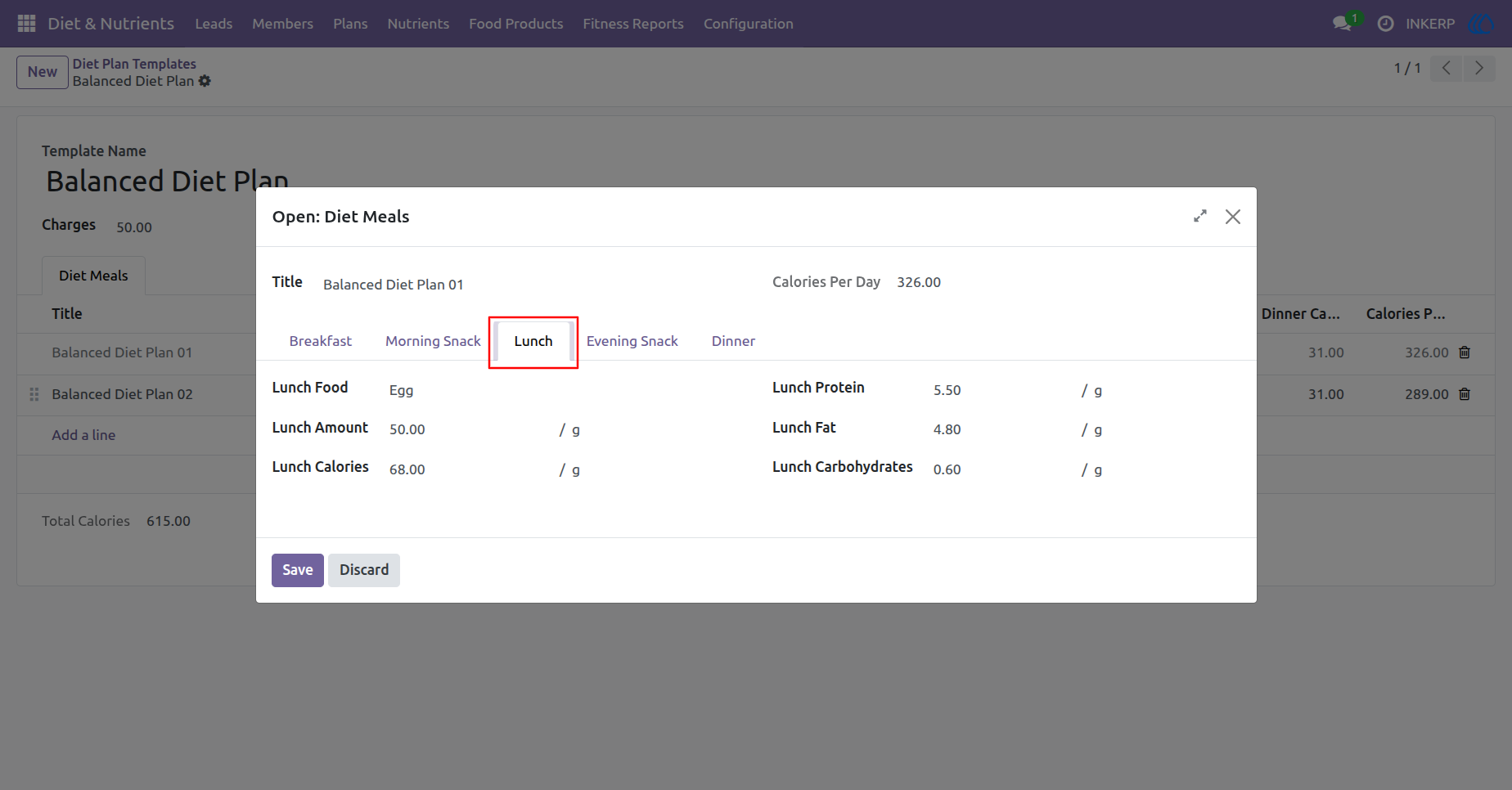Image resolution: width=1512 pixels, height=790 pixels.
Task: Expand the Diet Meals dialog to fullscreen
Action: click(x=1200, y=216)
